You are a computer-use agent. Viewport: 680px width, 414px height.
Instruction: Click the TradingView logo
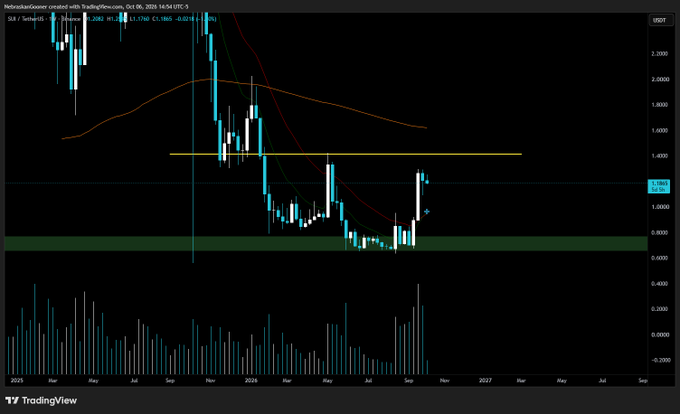(41, 401)
